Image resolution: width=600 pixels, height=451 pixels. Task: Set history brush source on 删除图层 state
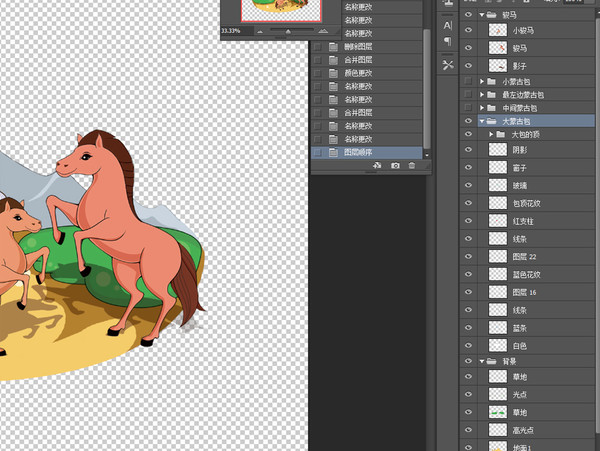pos(318,47)
